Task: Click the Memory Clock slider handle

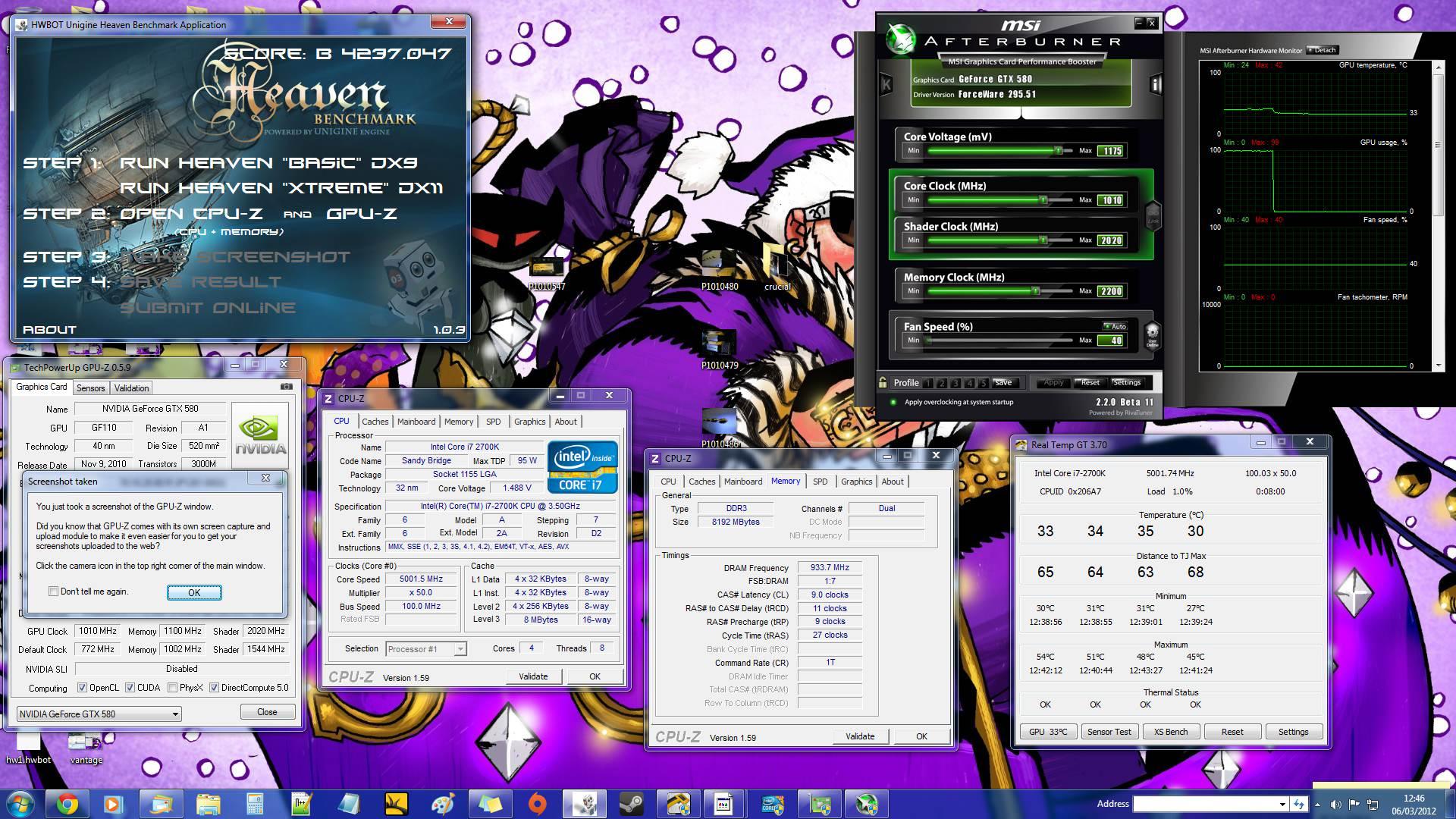Action: click(1036, 290)
